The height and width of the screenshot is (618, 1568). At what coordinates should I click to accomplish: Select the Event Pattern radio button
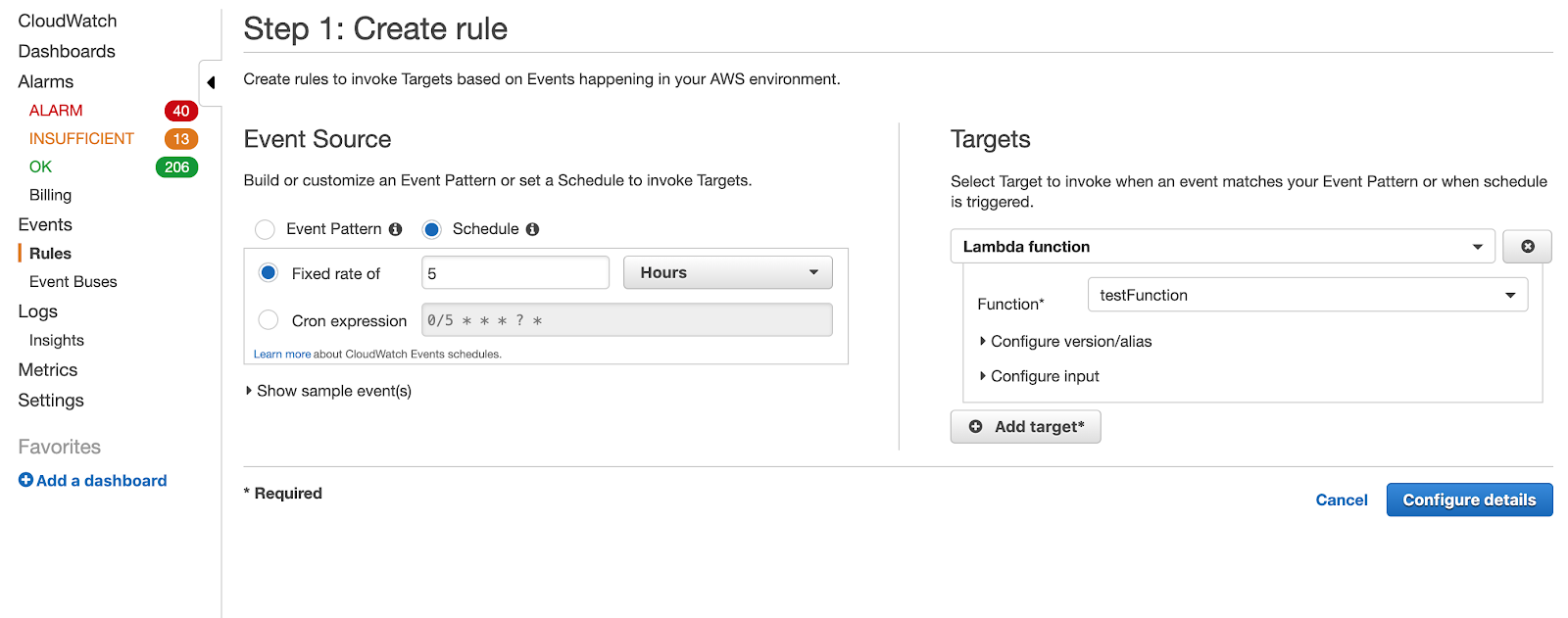click(x=265, y=229)
